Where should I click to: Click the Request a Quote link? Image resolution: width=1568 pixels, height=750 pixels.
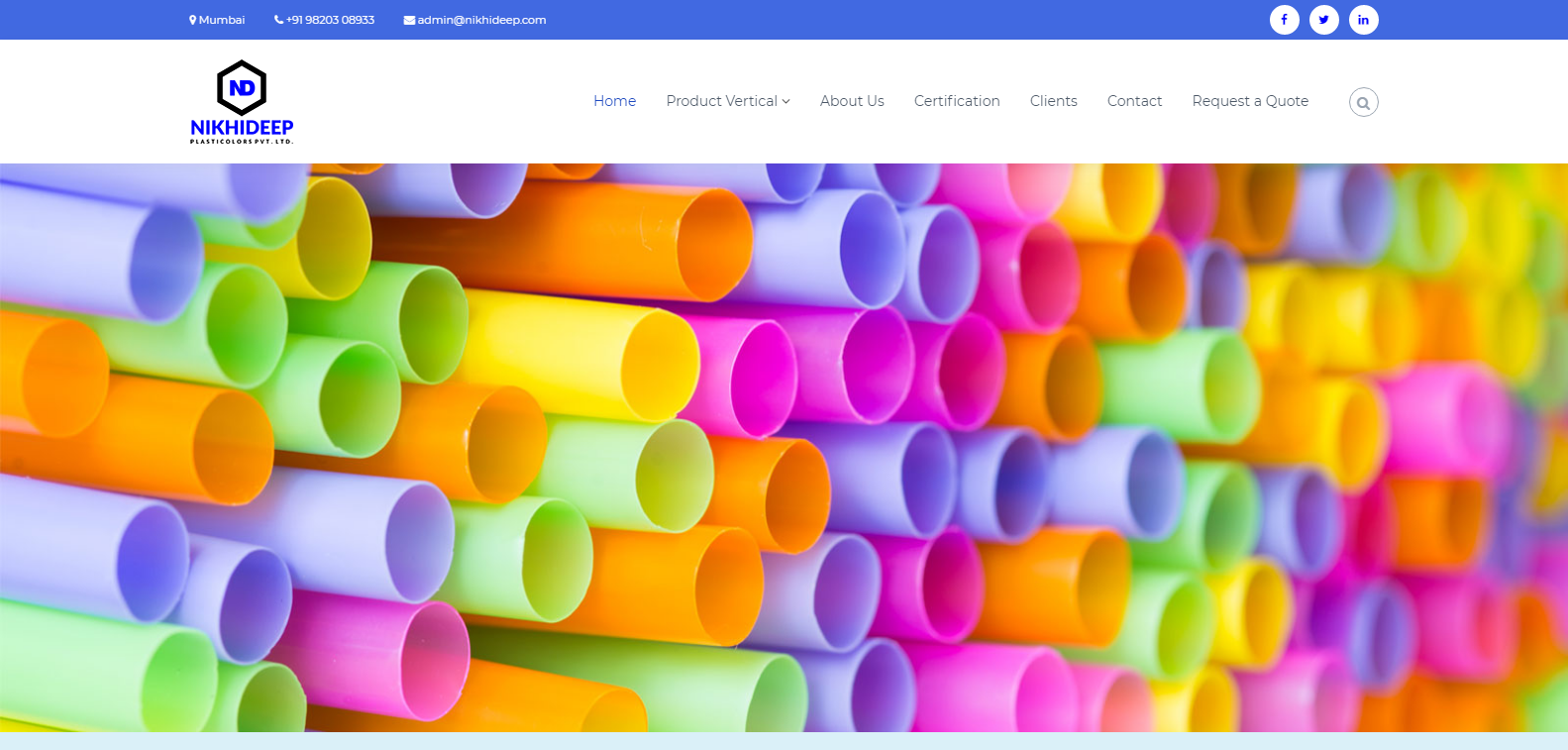point(1250,101)
